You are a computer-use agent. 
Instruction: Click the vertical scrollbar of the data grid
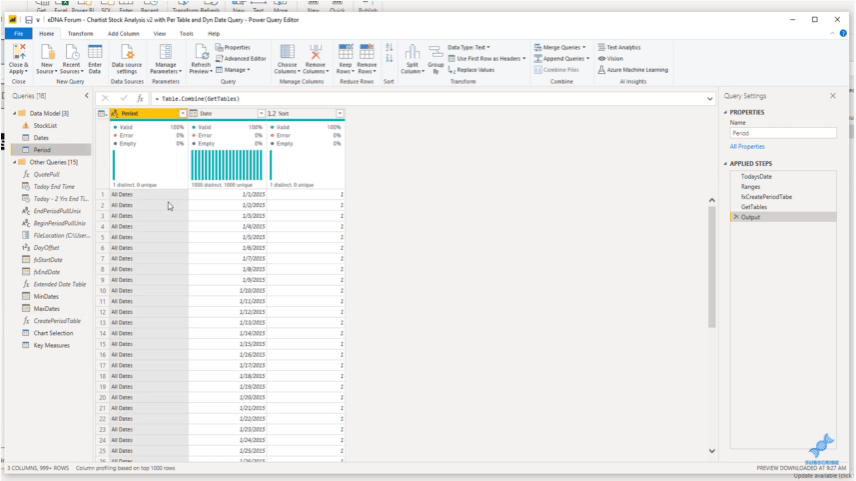(712, 268)
